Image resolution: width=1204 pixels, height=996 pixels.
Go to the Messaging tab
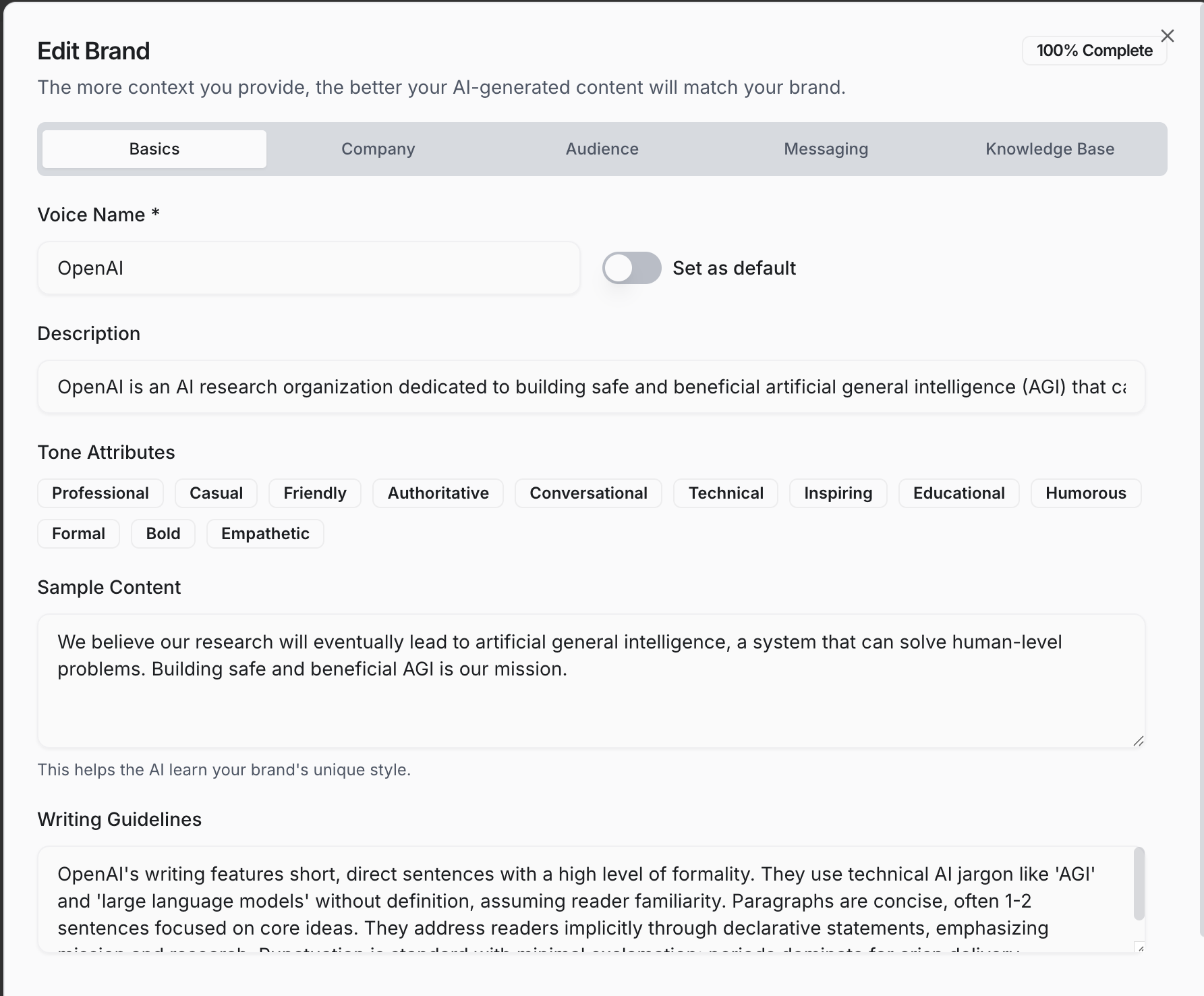pyautogui.click(x=826, y=149)
